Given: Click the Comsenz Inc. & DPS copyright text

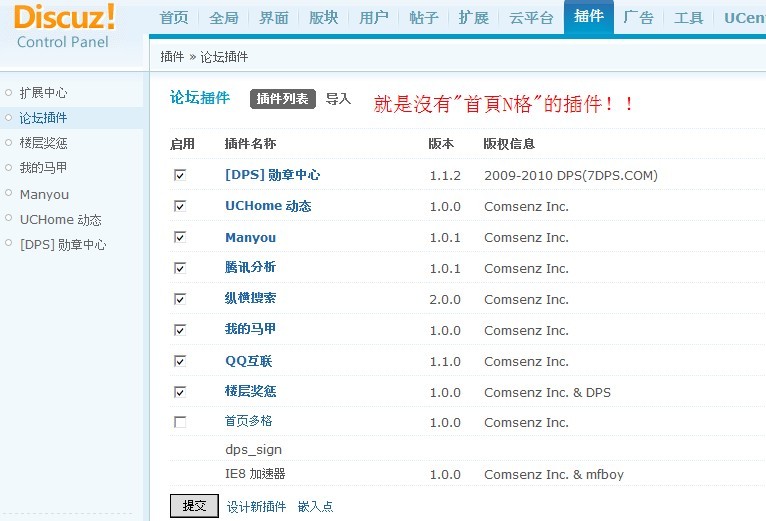Looking at the screenshot, I should tap(548, 392).
